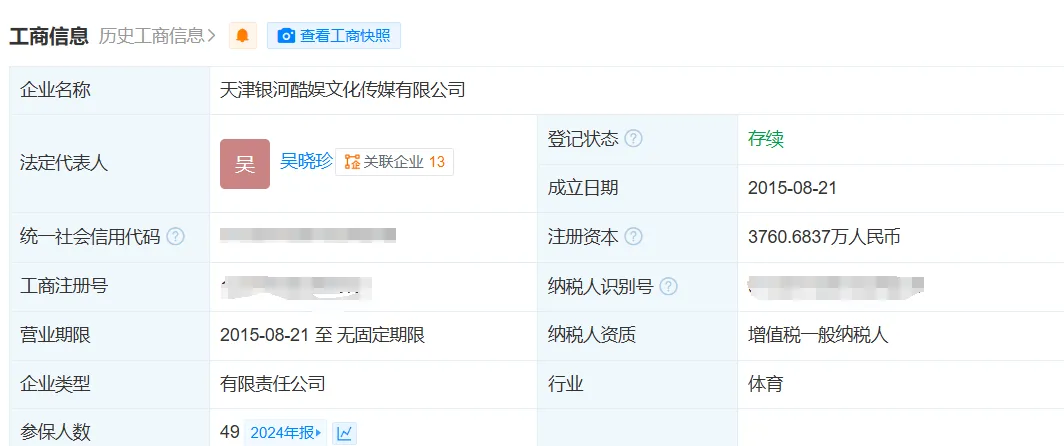Expand the 2024年报 dropdown

coord(286,433)
